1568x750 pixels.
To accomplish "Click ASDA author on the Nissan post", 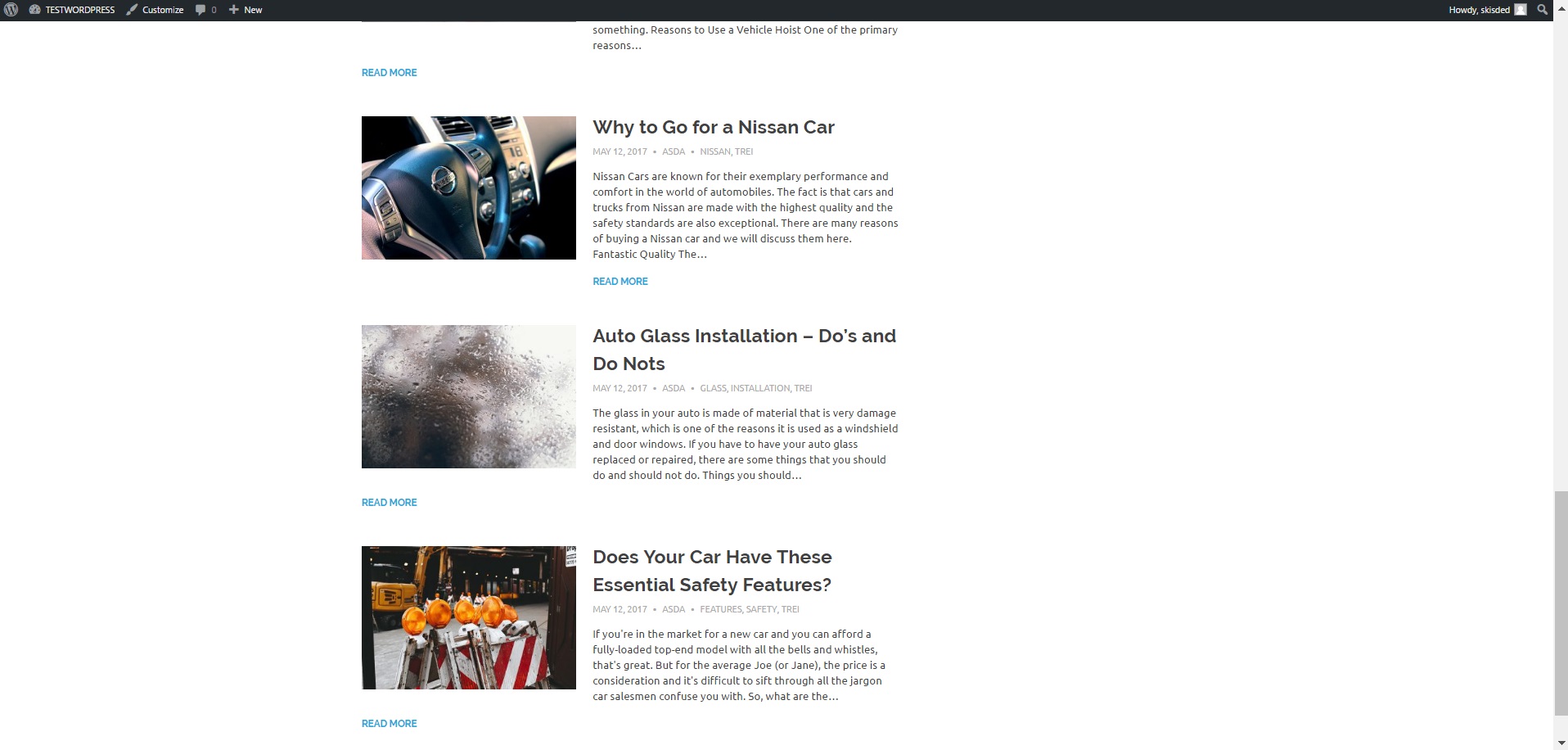I will pyautogui.click(x=674, y=151).
